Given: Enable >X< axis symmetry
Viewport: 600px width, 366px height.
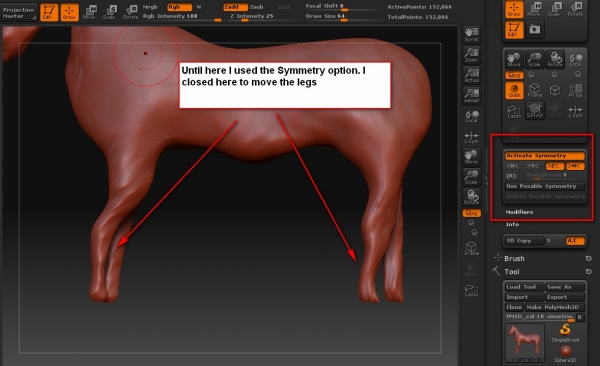Looking at the screenshot, I should coord(512,166).
